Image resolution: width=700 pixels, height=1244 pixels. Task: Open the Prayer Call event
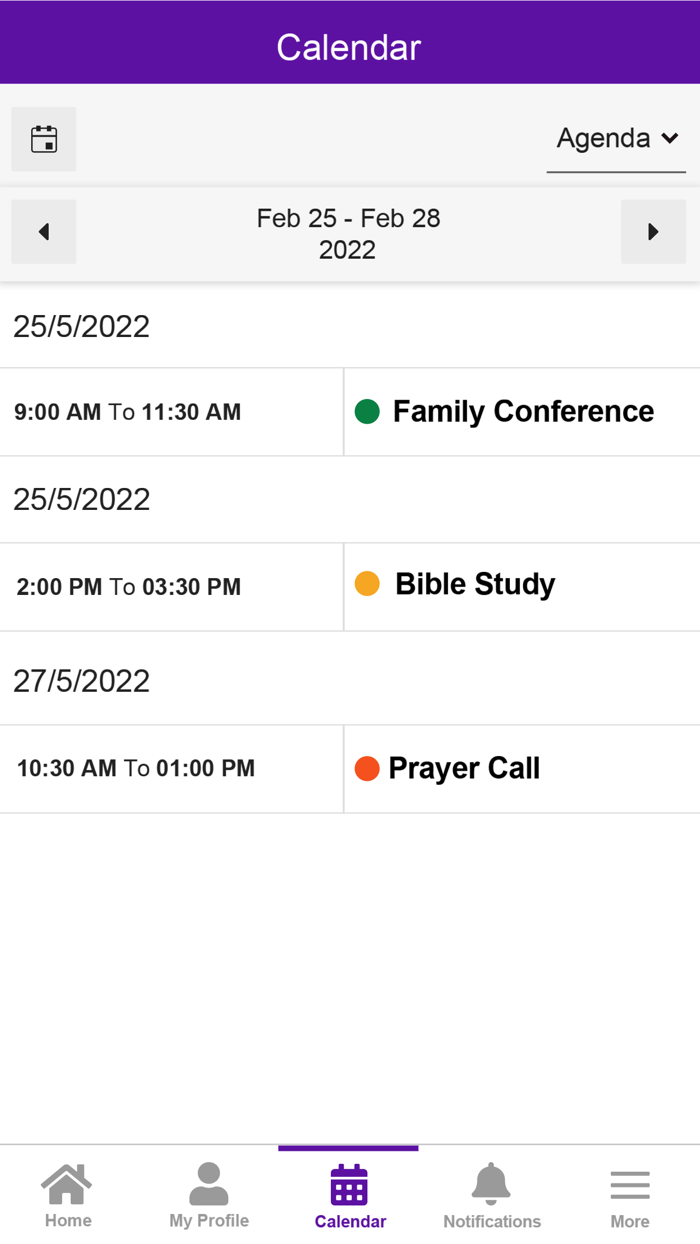point(463,768)
